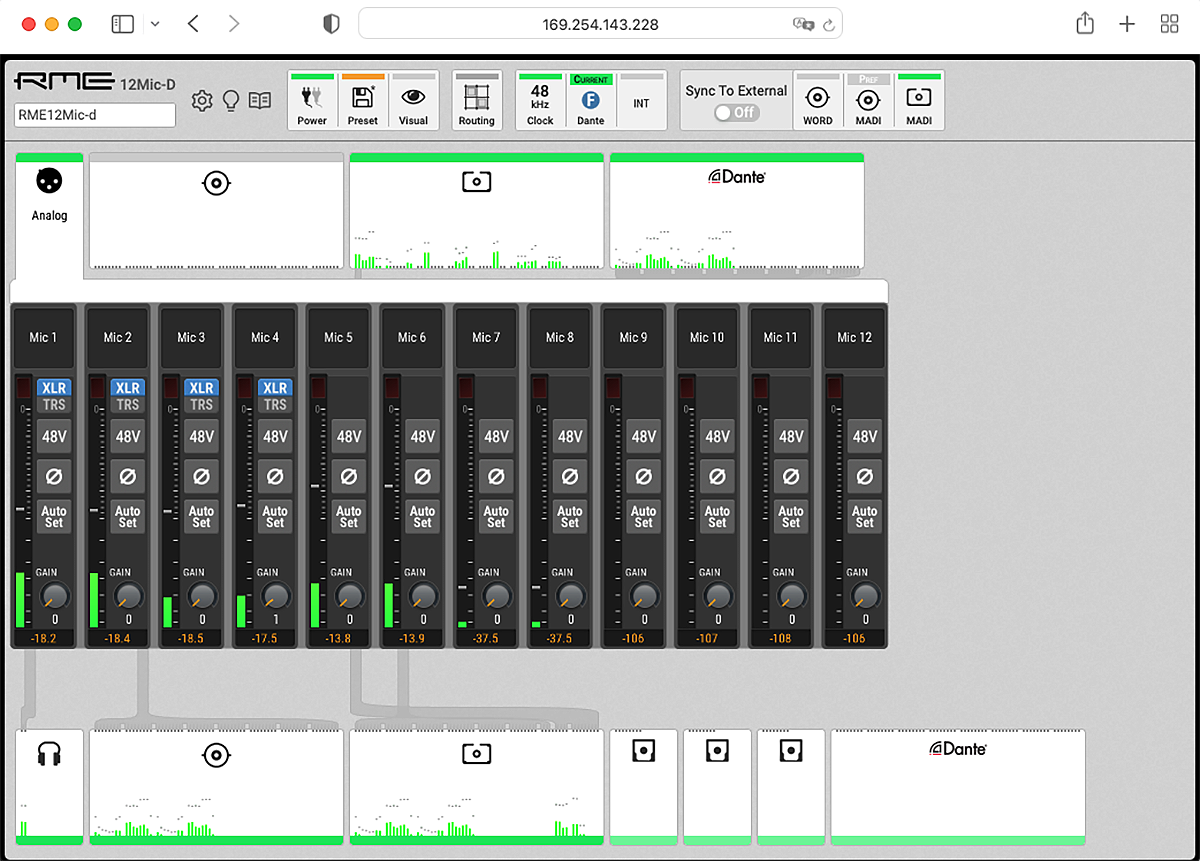Open the device settings gear
The width and height of the screenshot is (1200, 861).
coord(201,100)
